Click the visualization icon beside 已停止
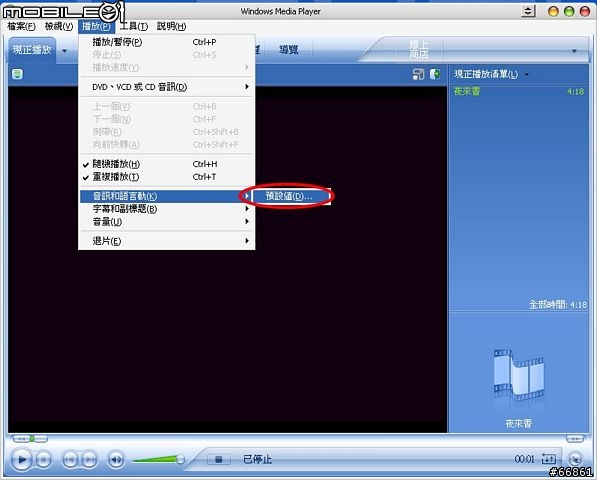Image resolution: width=597 pixels, height=480 pixels. pos(219,459)
